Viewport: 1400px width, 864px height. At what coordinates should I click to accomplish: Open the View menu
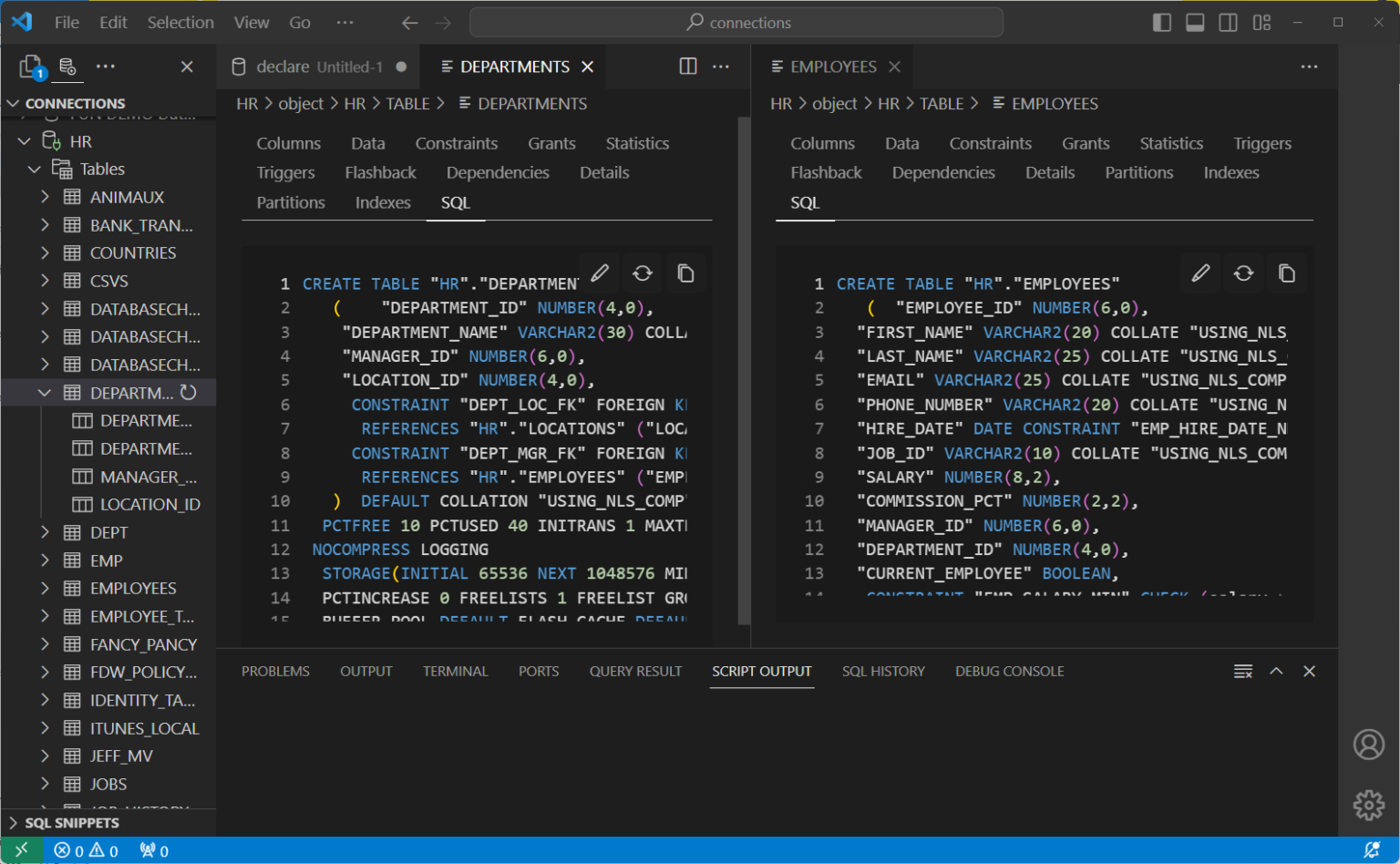coord(251,22)
